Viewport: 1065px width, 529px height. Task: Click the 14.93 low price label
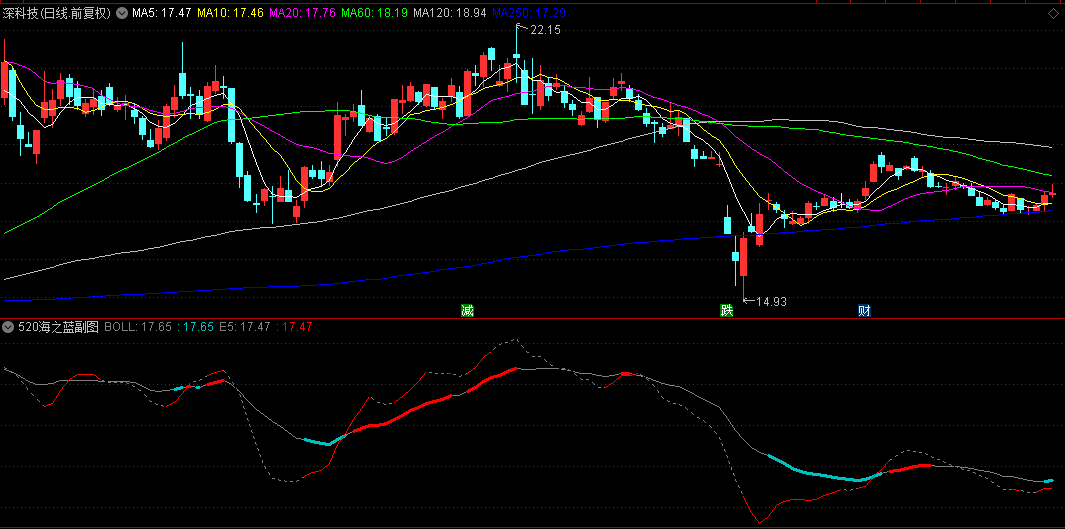[x=772, y=302]
